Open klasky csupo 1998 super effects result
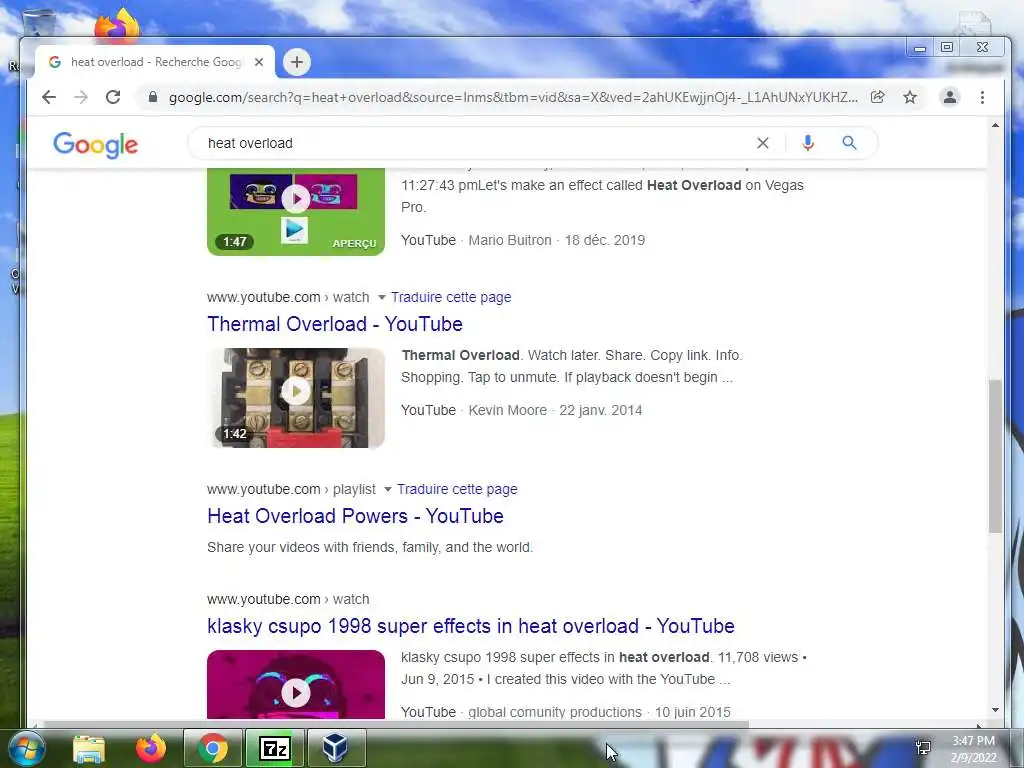This screenshot has width=1024, height=768. pos(471,626)
